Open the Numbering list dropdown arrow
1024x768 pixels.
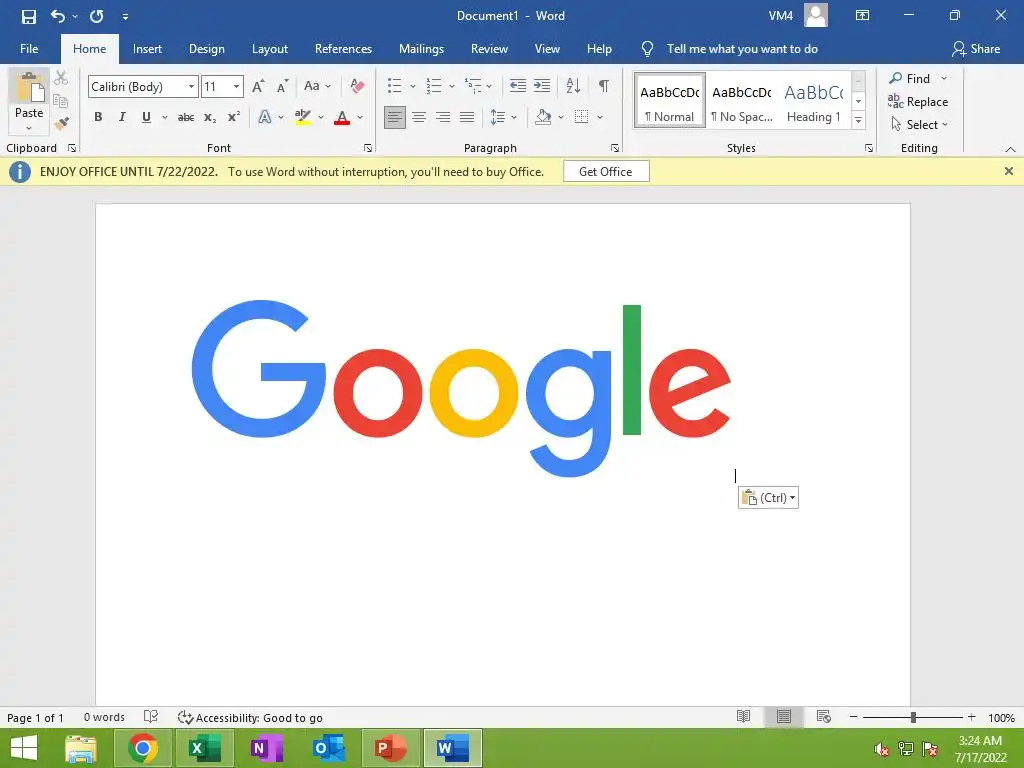451,86
